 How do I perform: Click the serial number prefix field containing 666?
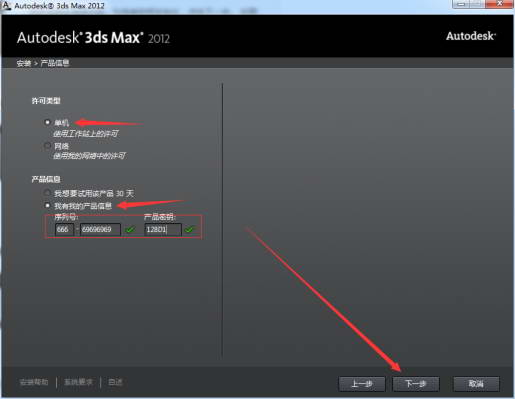click(x=64, y=229)
